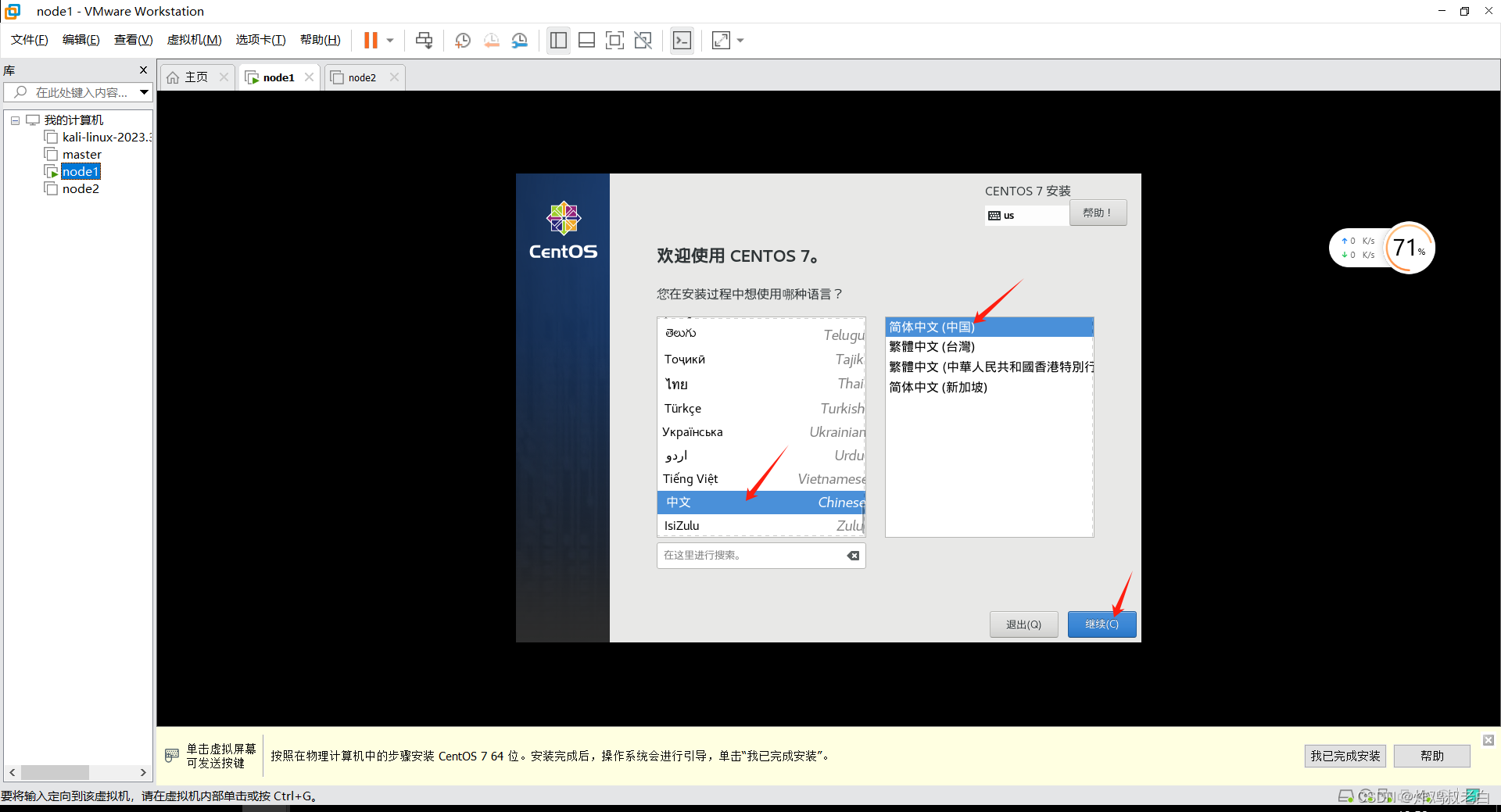Open the library search filter dropdown

[145, 92]
